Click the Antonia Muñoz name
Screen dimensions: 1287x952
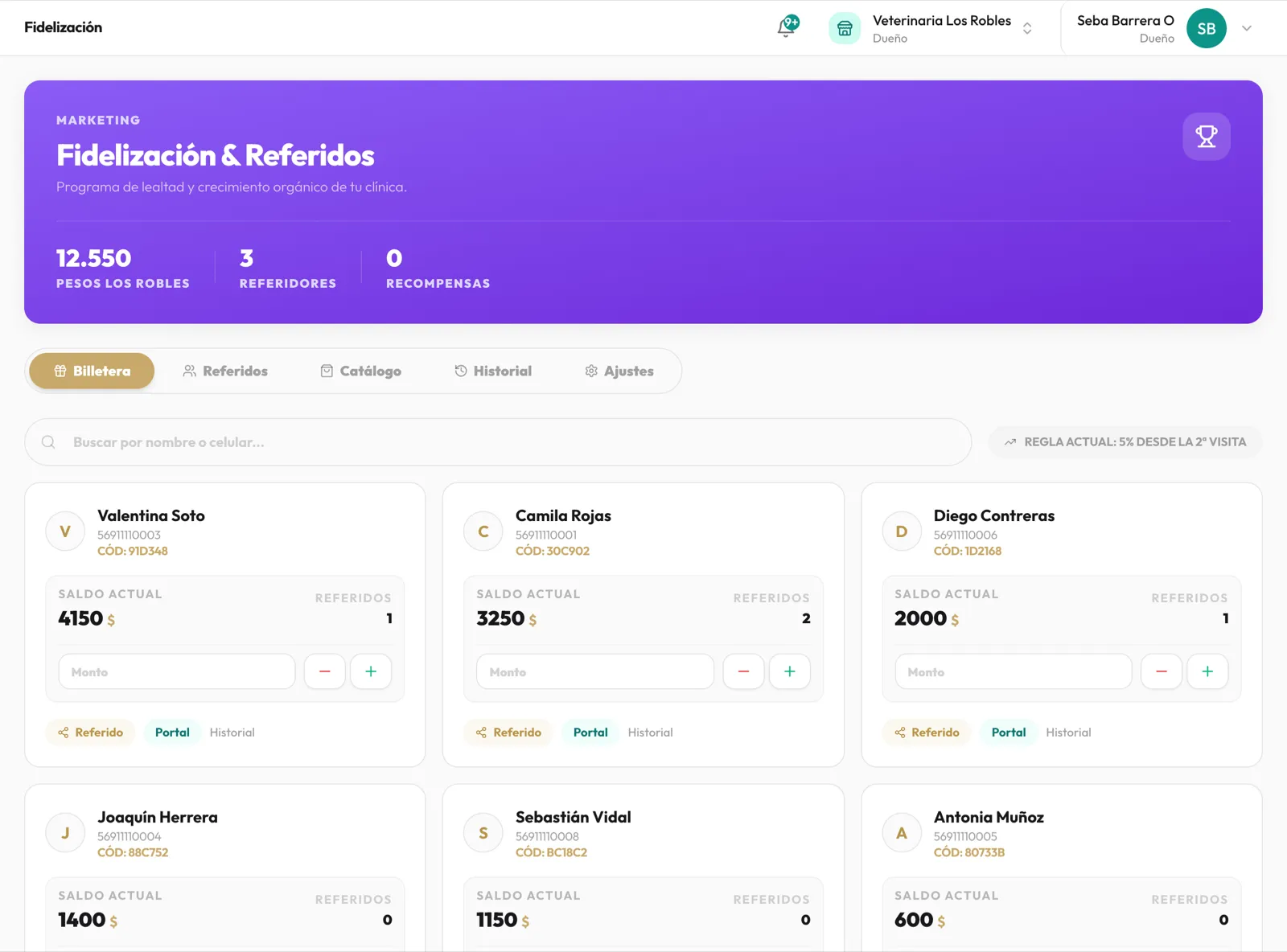click(x=989, y=818)
